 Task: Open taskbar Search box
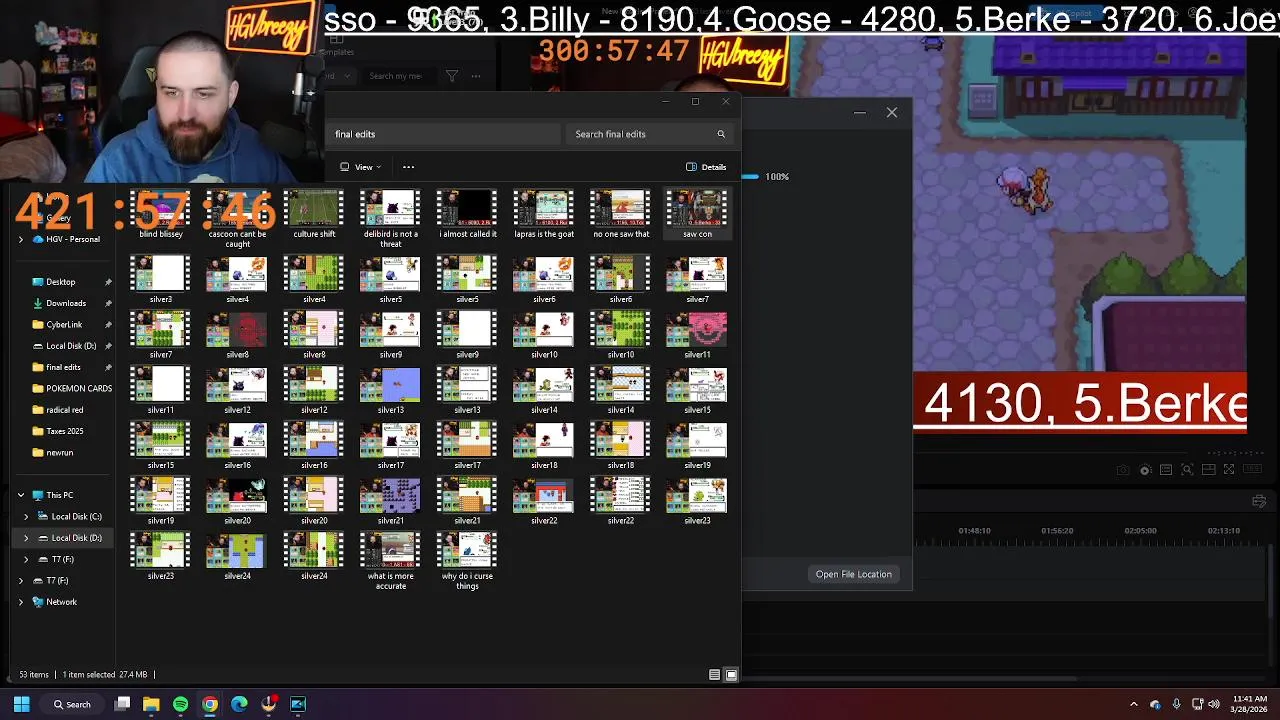pyautogui.click(x=72, y=704)
